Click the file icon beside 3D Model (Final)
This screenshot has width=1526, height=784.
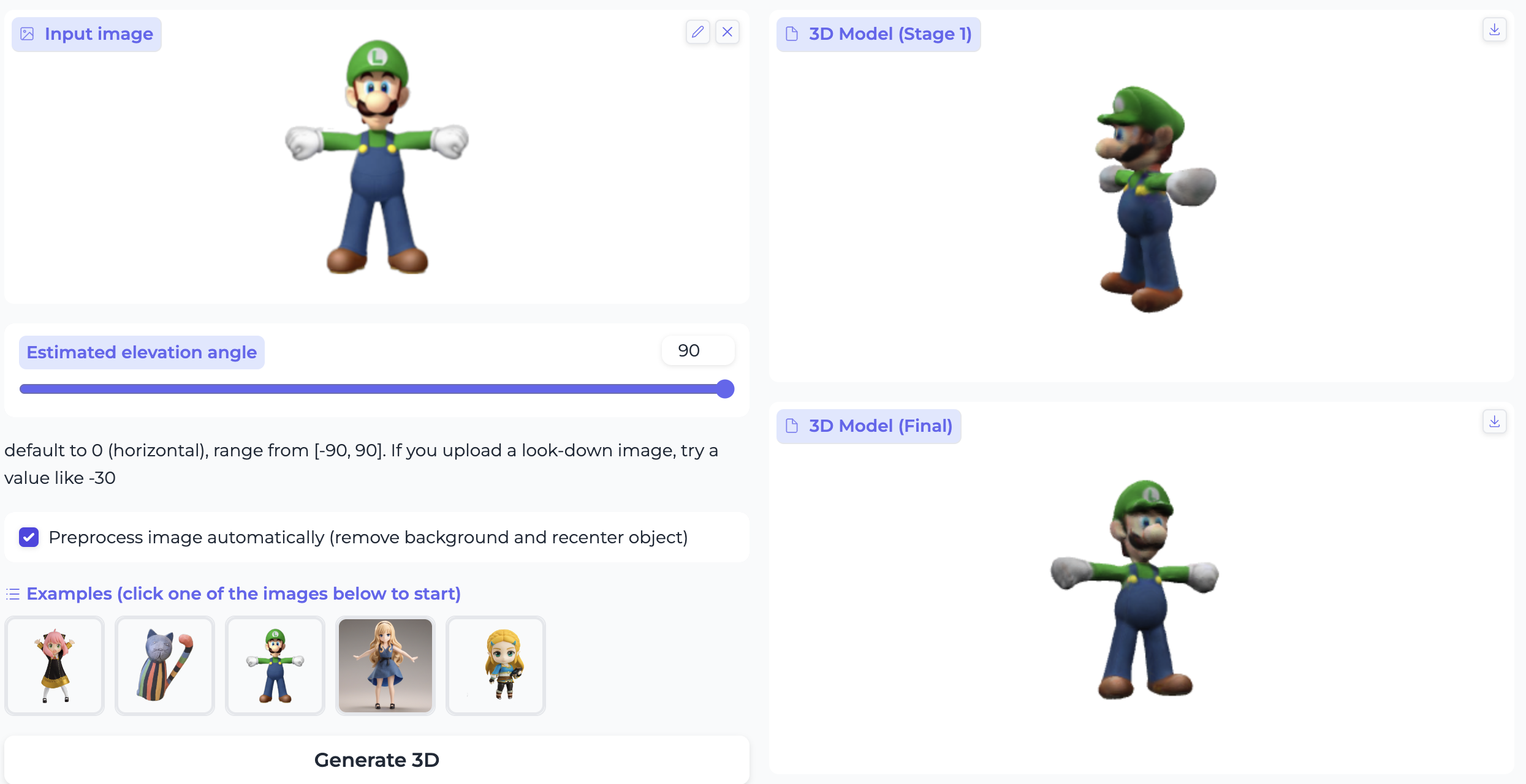pyautogui.click(x=792, y=426)
